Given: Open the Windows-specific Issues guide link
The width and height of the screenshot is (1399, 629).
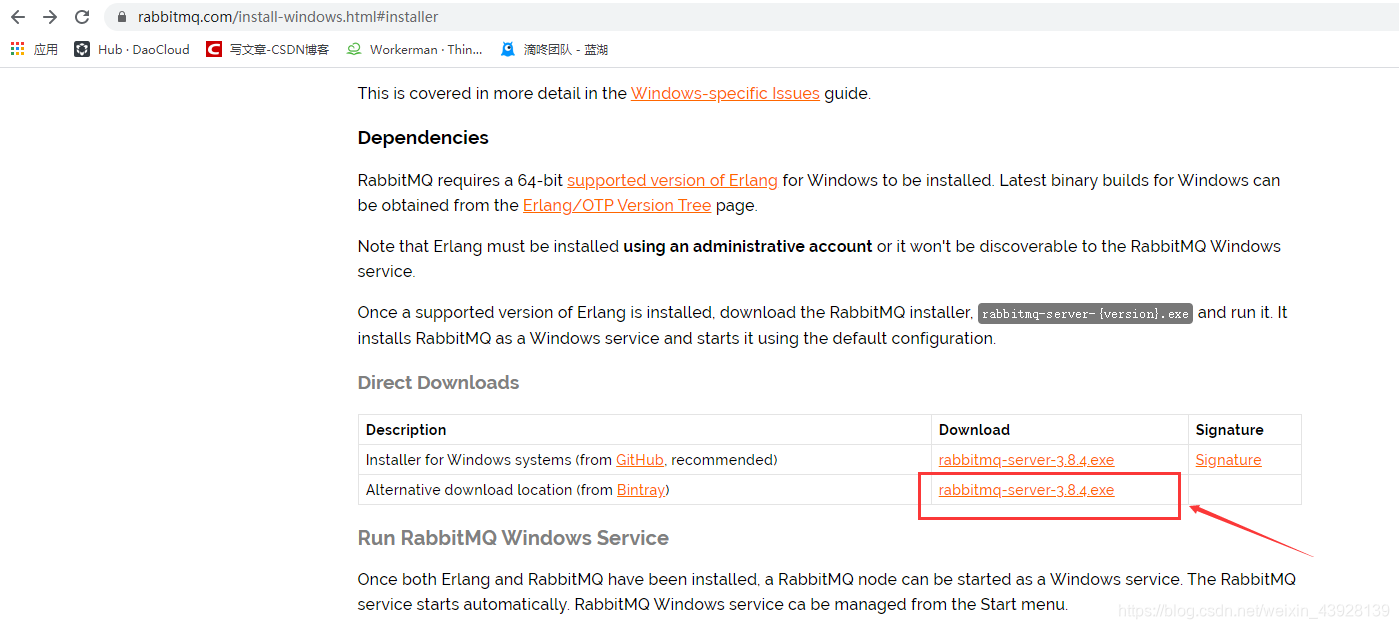Looking at the screenshot, I should pyautogui.click(x=724, y=93).
